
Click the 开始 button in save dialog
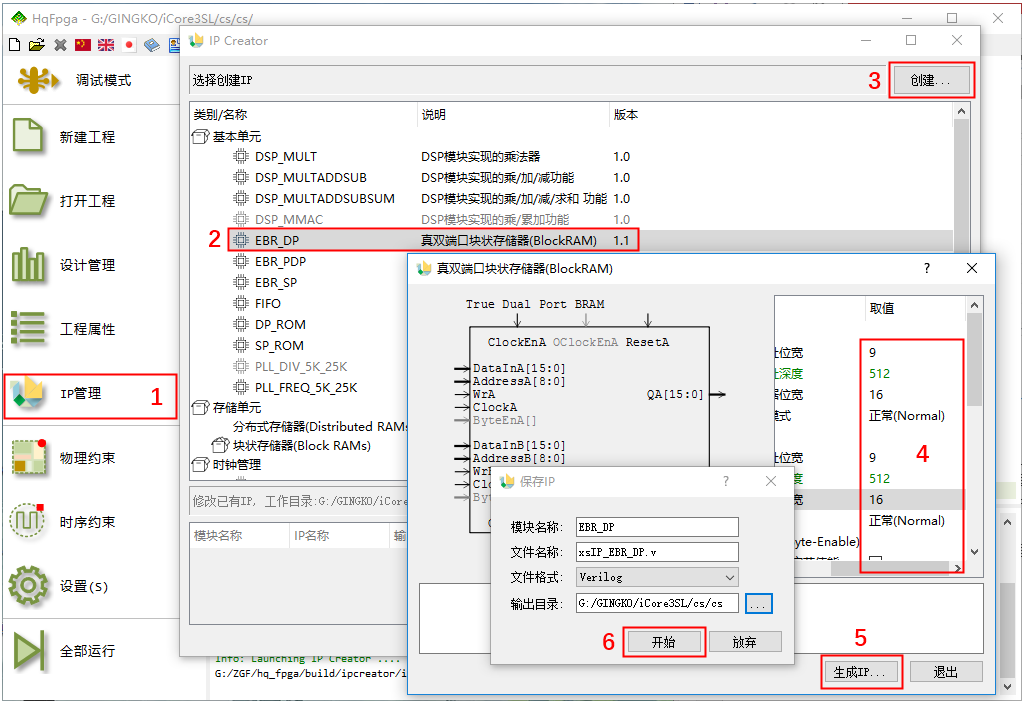tap(664, 642)
